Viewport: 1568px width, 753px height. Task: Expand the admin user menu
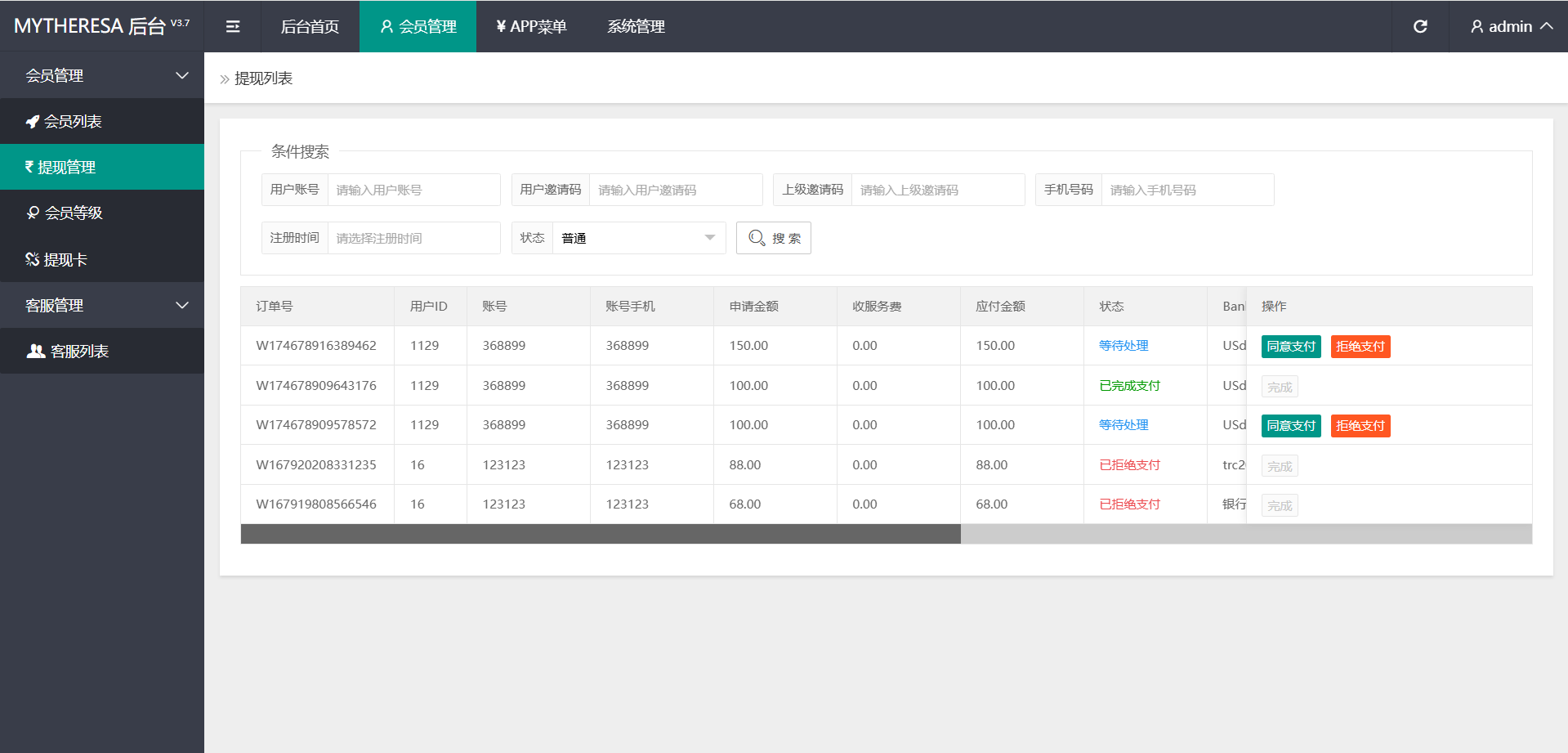(1511, 27)
